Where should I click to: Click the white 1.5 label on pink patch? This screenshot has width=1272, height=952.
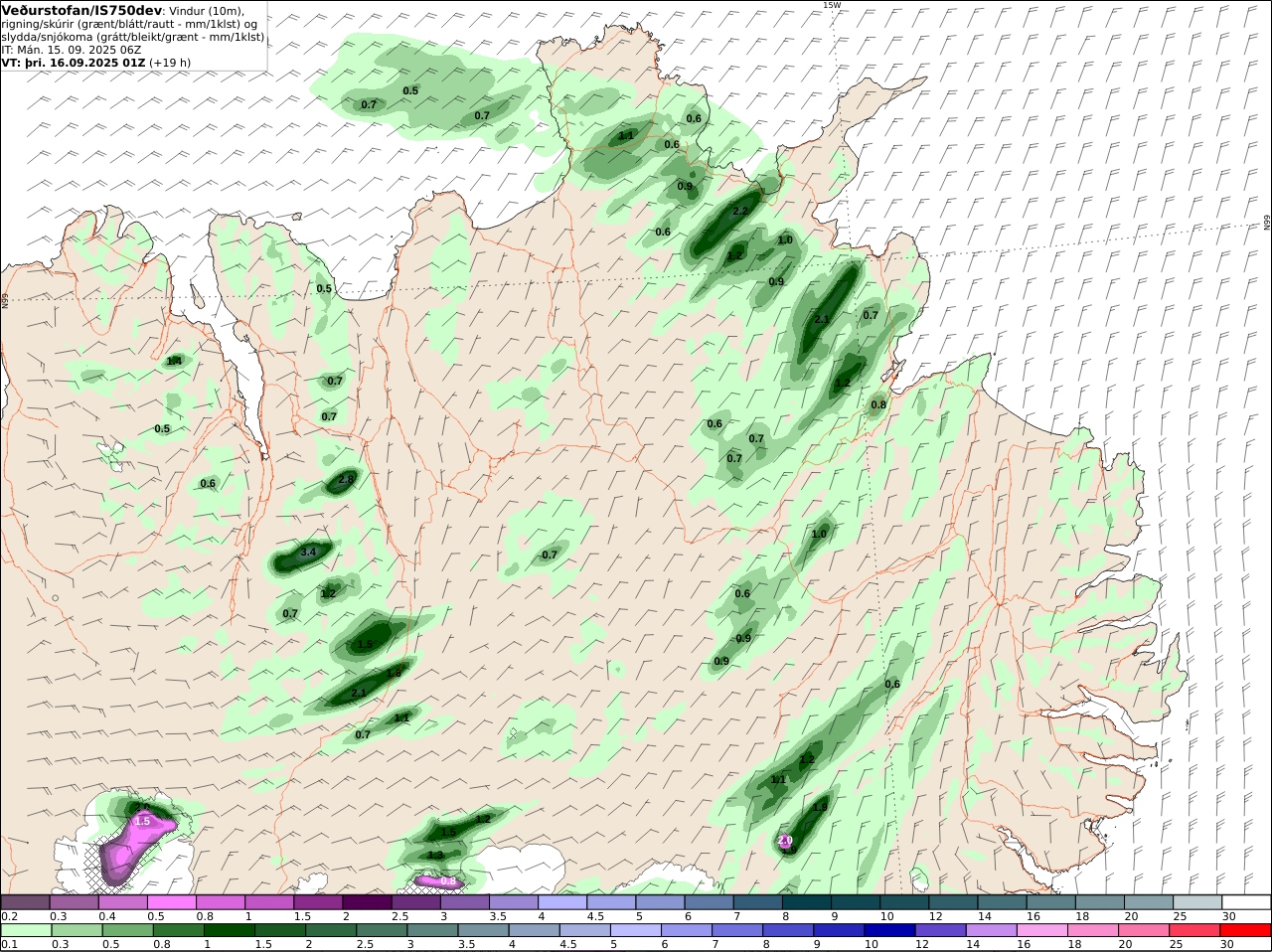coord(142,821)
